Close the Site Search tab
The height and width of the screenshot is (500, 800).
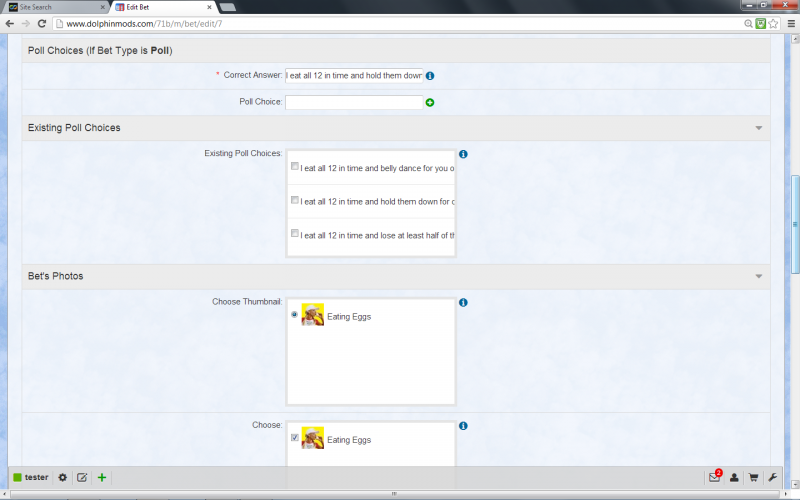tap(103, 7)
